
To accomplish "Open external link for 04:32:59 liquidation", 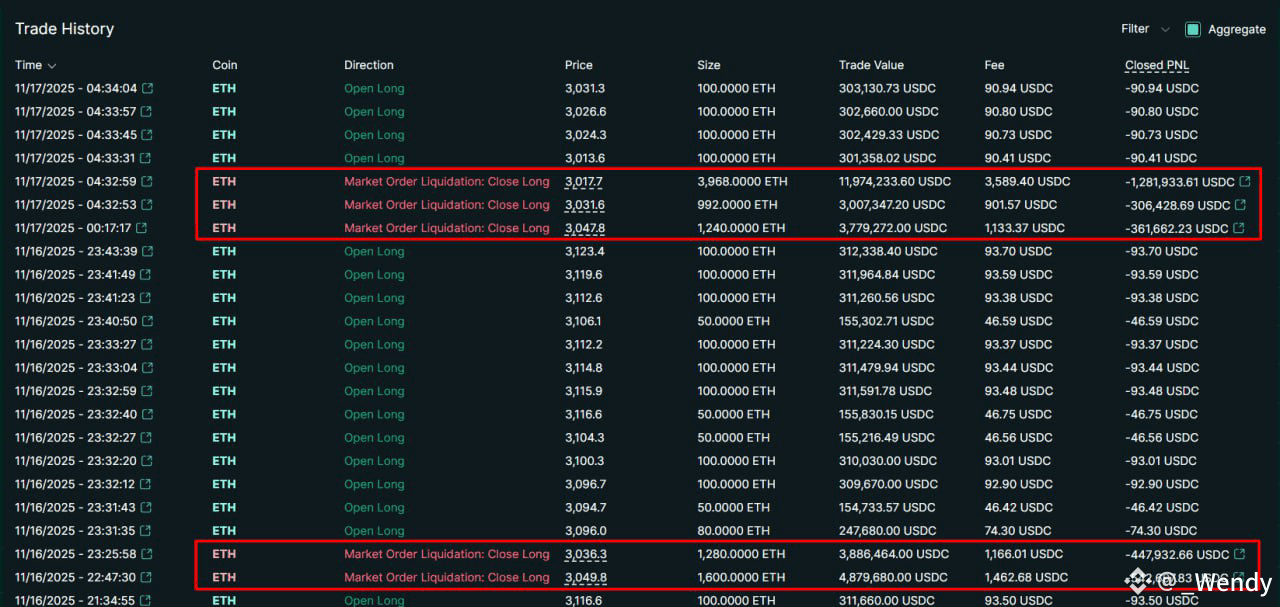I will (147, 182).
